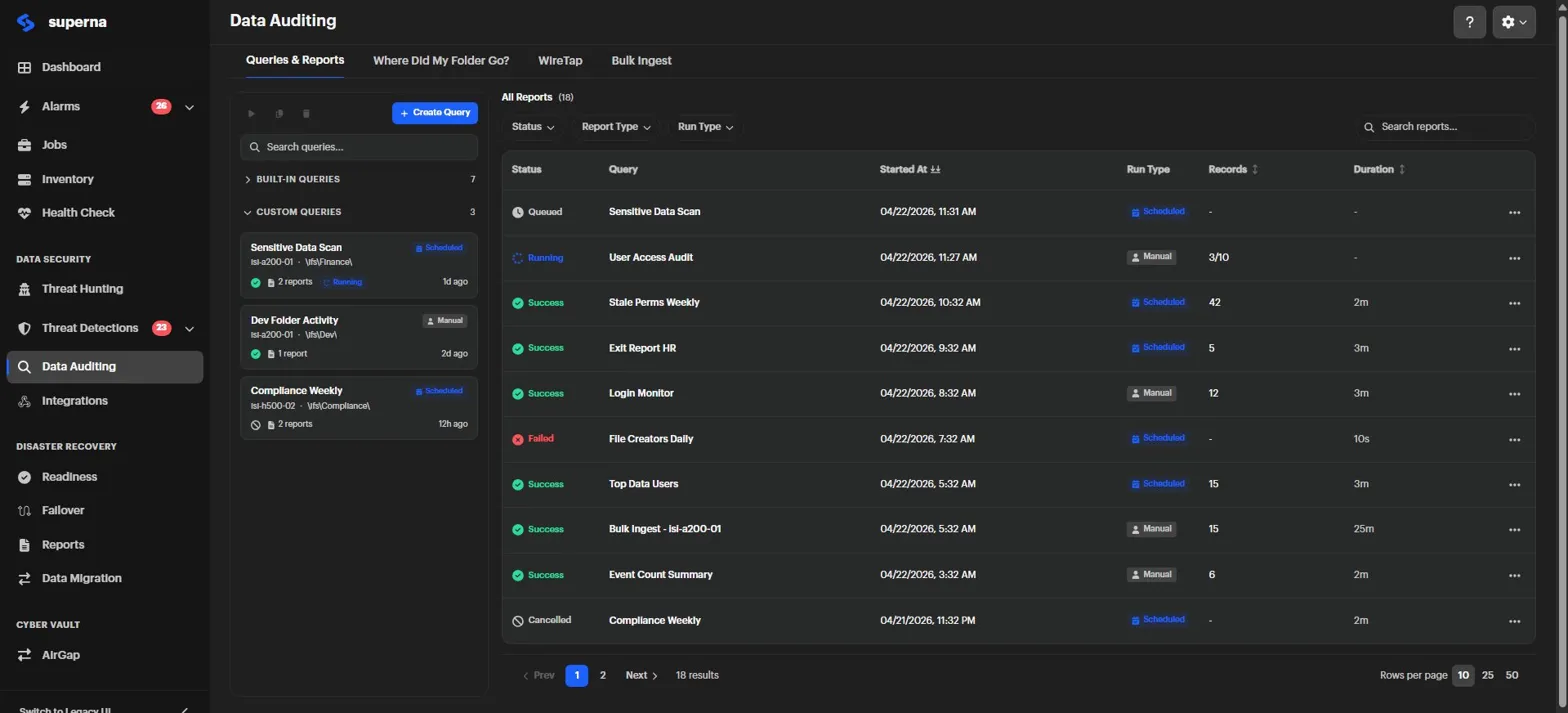The width and height of the screenshot is (1568, 713).
Task: Set rows per page to 50
Action: (x=1512, y=675)
